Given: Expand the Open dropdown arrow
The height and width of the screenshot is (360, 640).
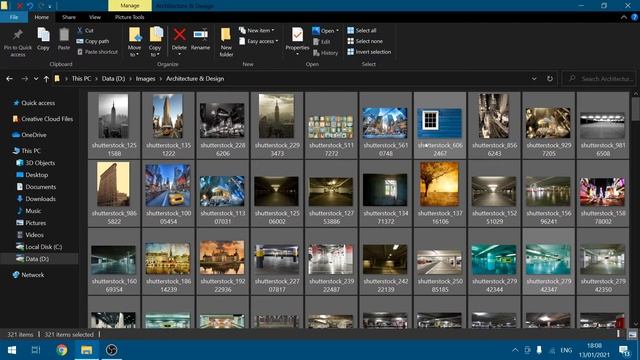Looking at the screenshot, I should [337, 31].
